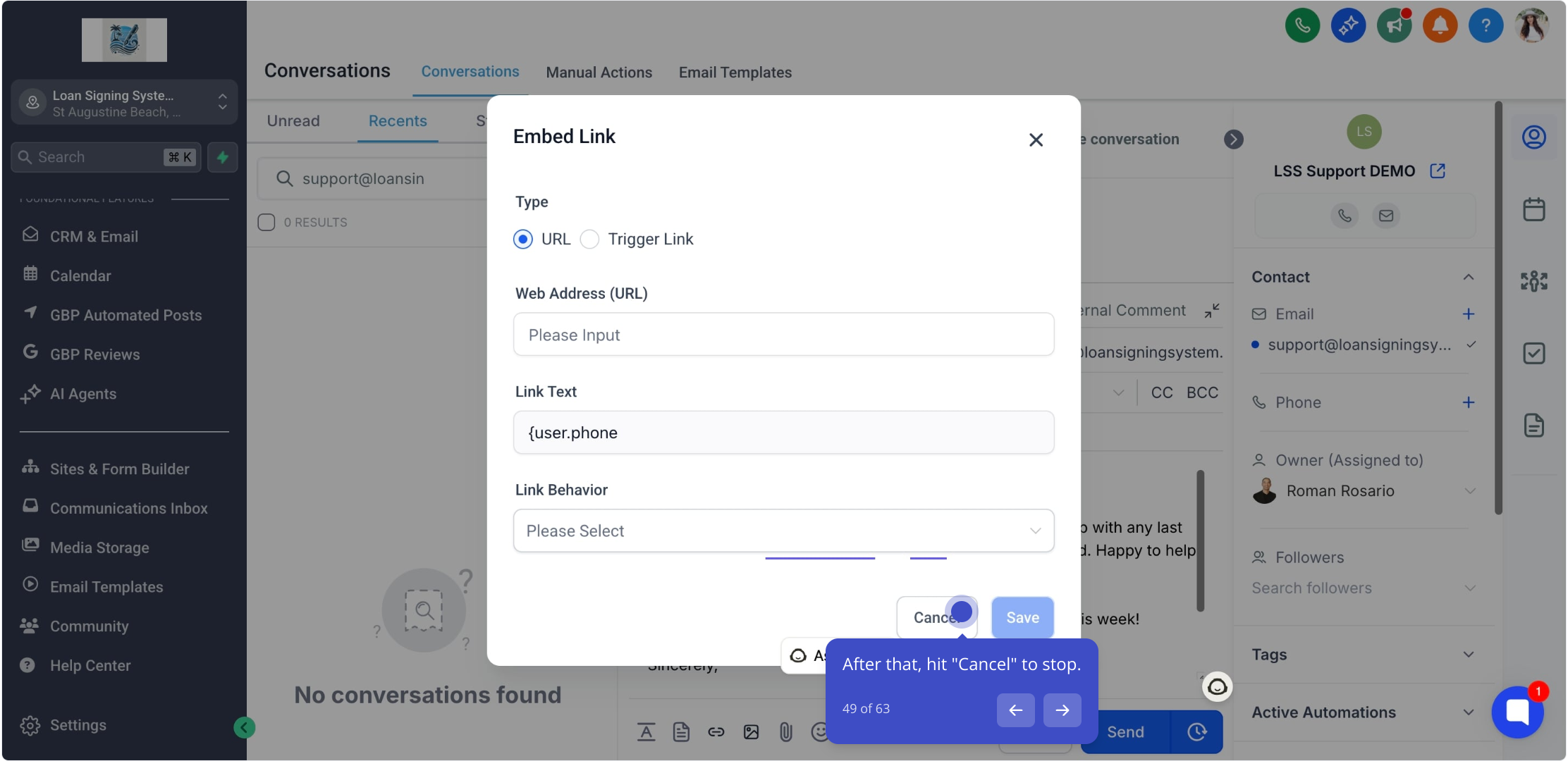Open the calendar icon in right rail

(1534, 209)
